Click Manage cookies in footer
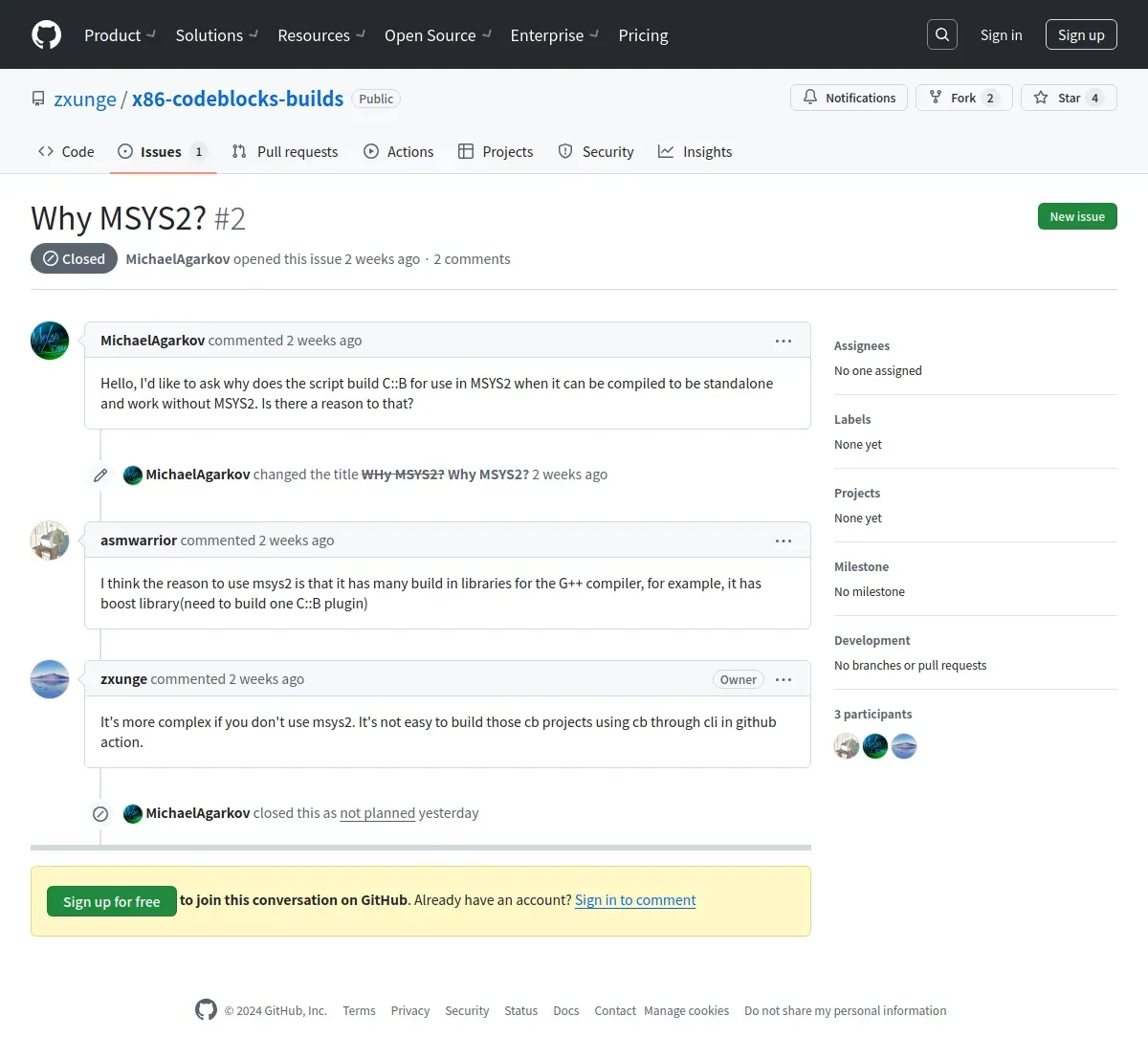The width and height of the screenshot is (1148, 1060). click(687, 1010)
